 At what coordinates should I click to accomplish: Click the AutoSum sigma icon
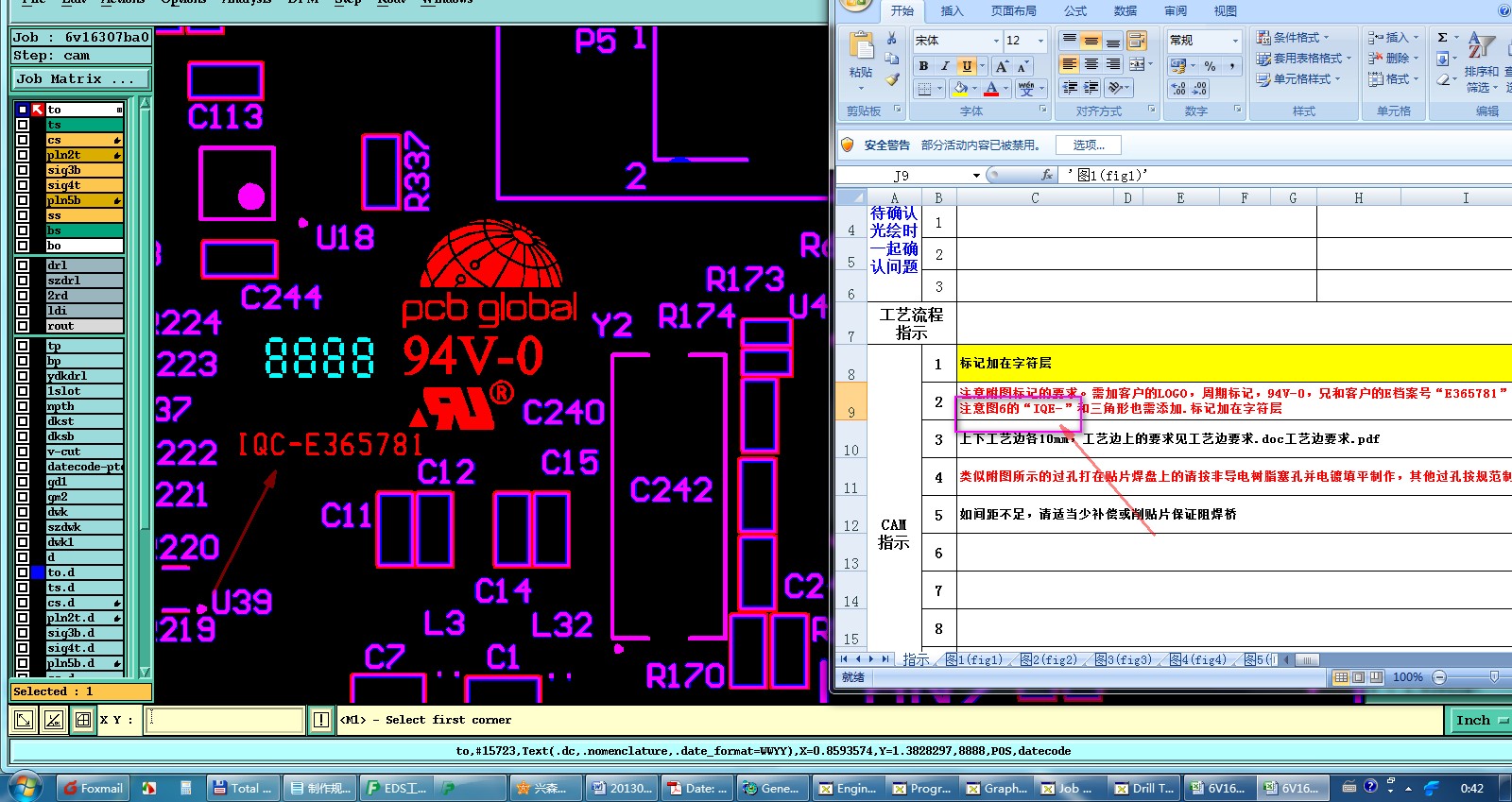click(1442, 38)
